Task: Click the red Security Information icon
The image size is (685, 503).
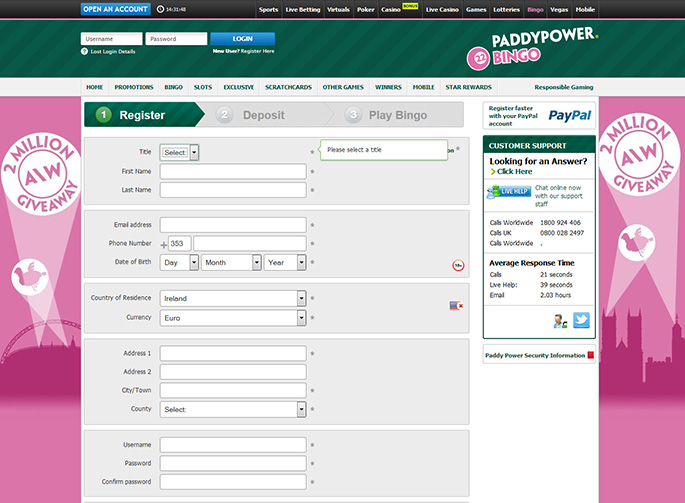Action: (591, 355)
